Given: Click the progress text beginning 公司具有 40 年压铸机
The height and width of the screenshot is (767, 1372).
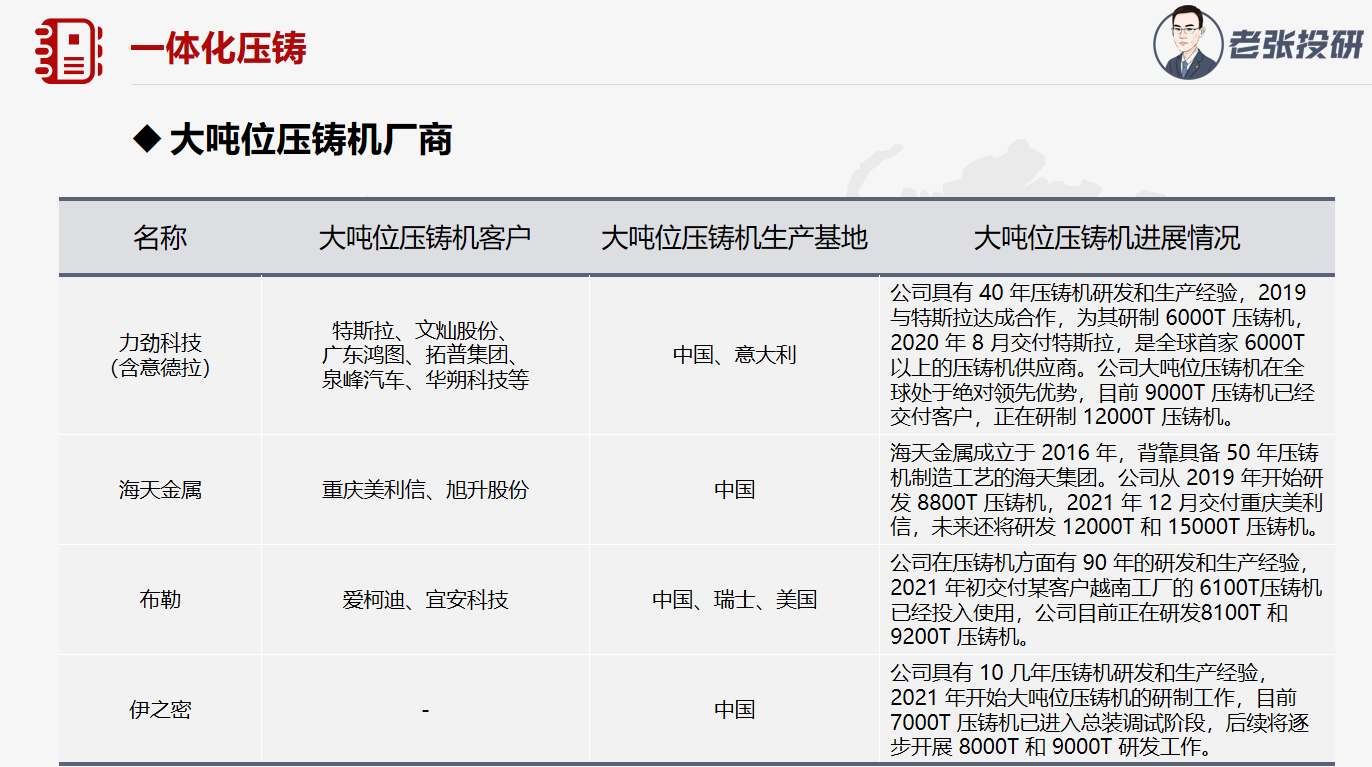Looking at the screenshot, I should click(1103, 355).
